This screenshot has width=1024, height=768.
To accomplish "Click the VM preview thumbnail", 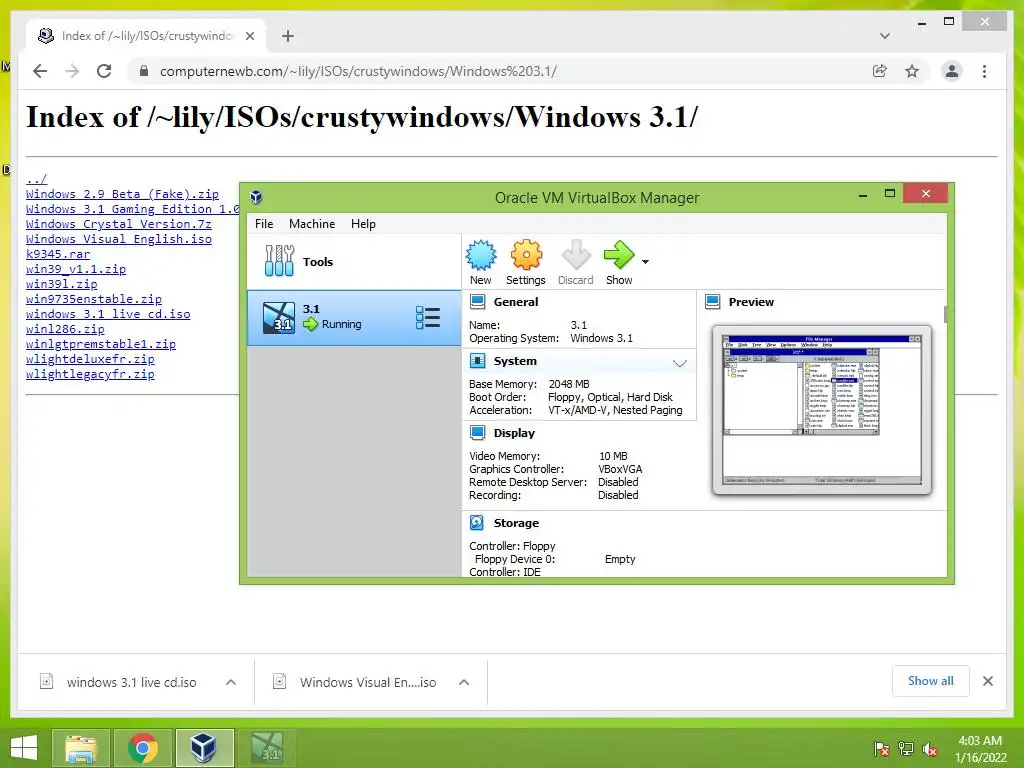I will (822, 409).
